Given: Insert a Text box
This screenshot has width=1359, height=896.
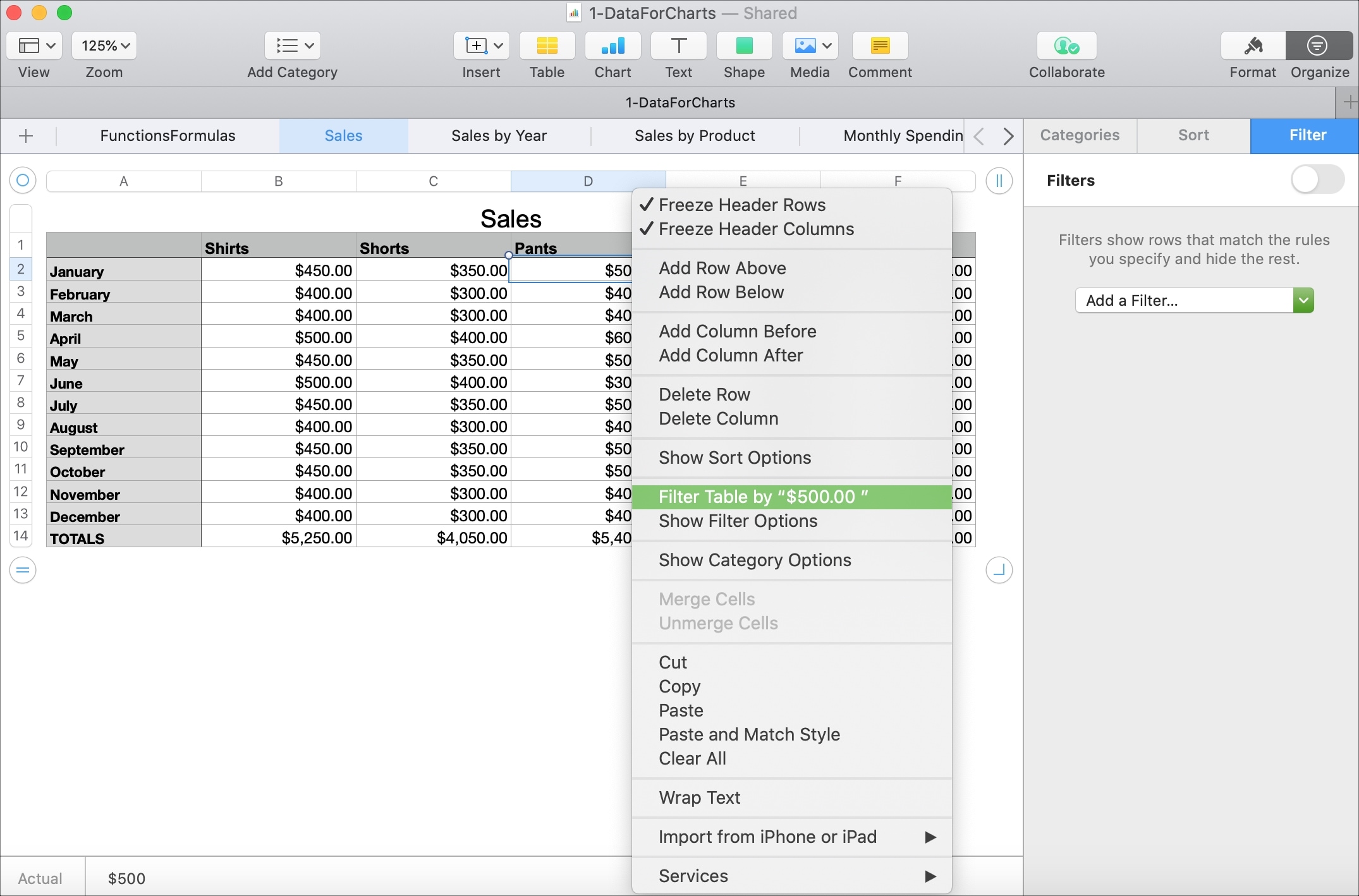Looking at the screenshot, I should [678, 45].
